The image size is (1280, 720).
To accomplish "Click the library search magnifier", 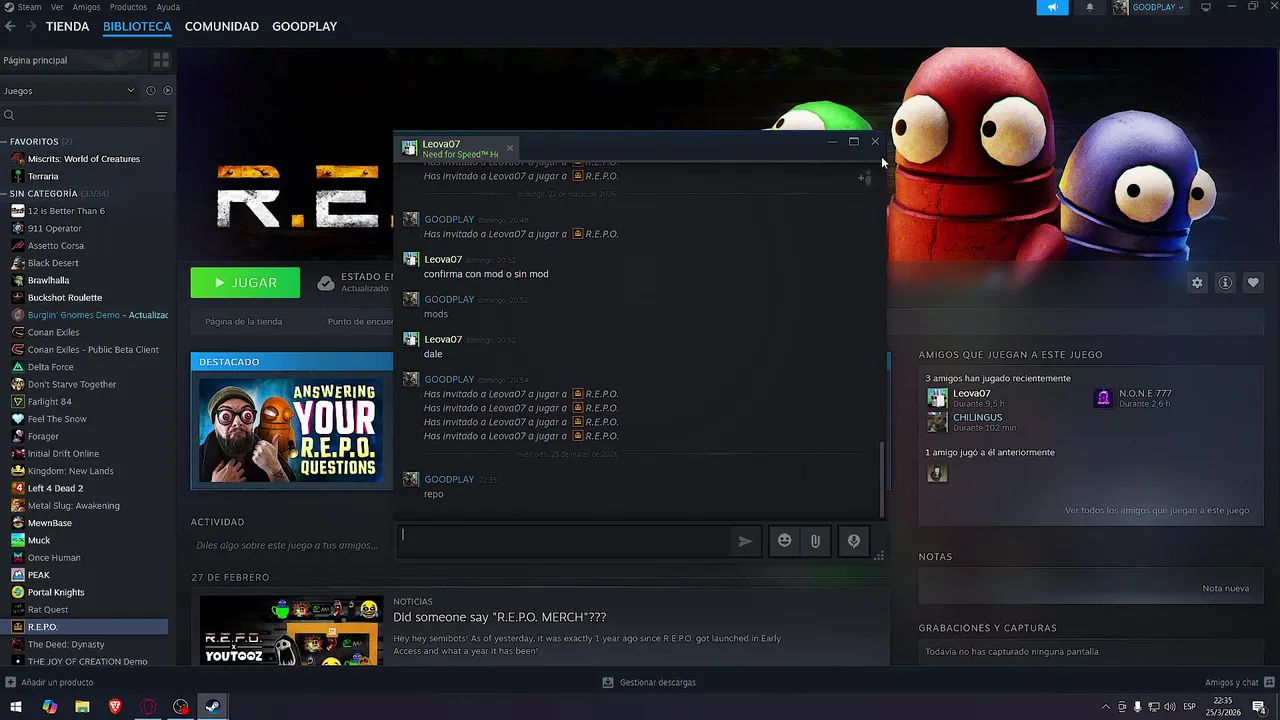I will (9, 116).
